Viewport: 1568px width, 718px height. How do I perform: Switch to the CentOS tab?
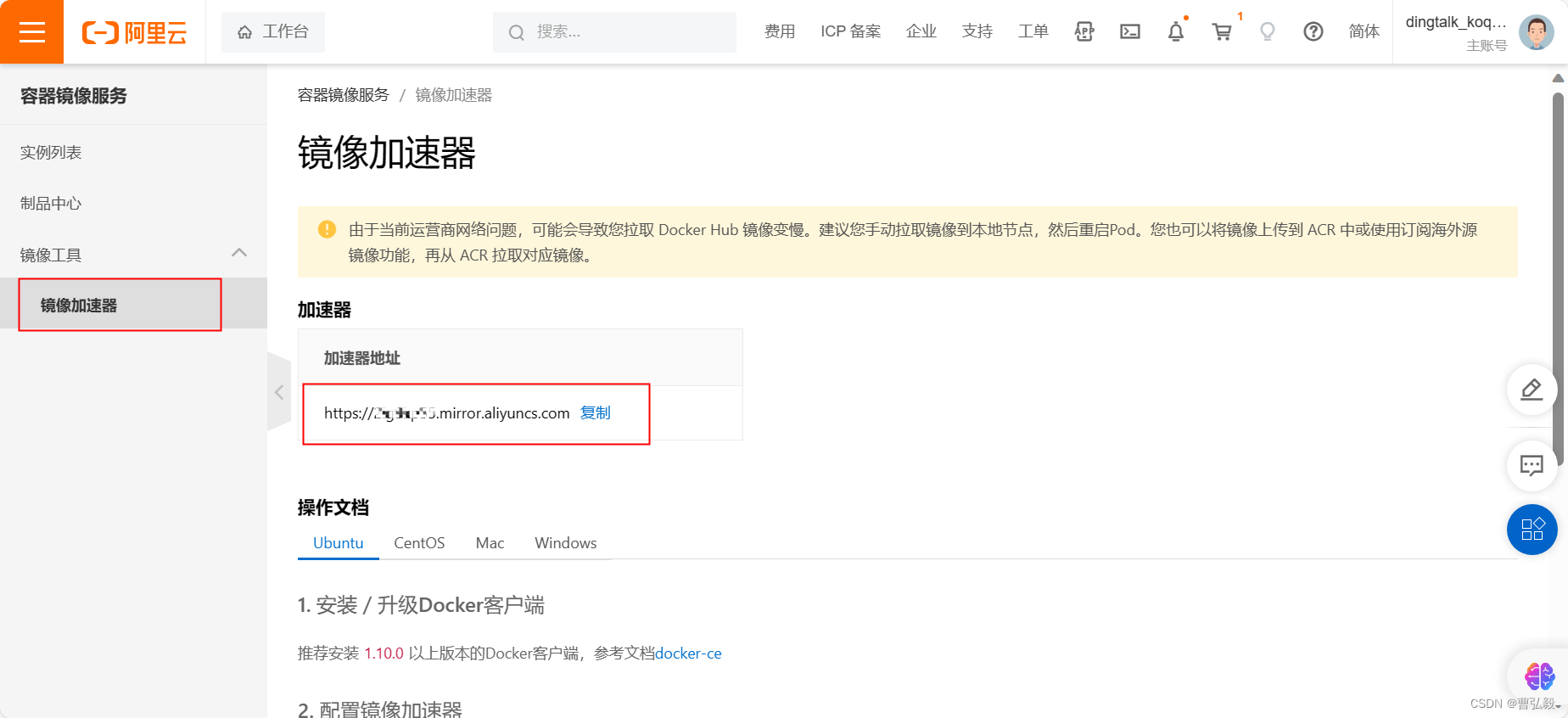419,543
